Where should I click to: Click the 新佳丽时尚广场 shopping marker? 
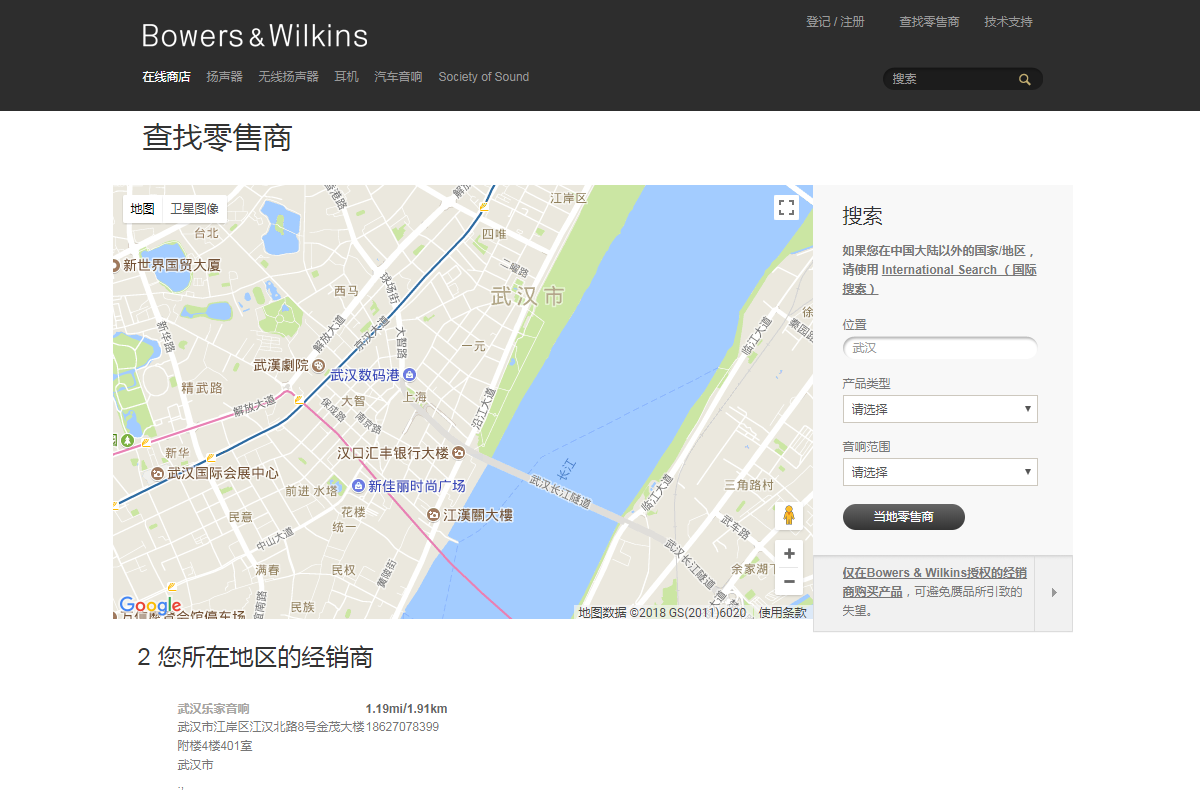point(358,486)
